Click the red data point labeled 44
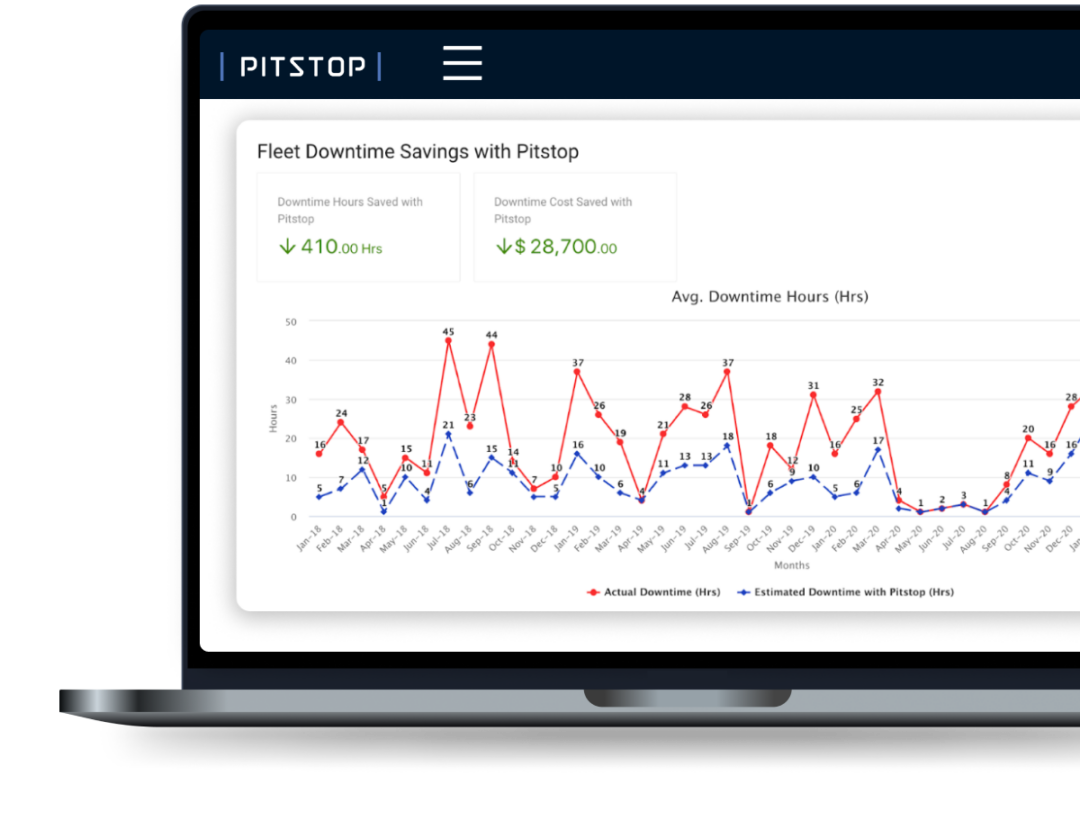This screenshot has width=1080, height=821. pos(491,345)
